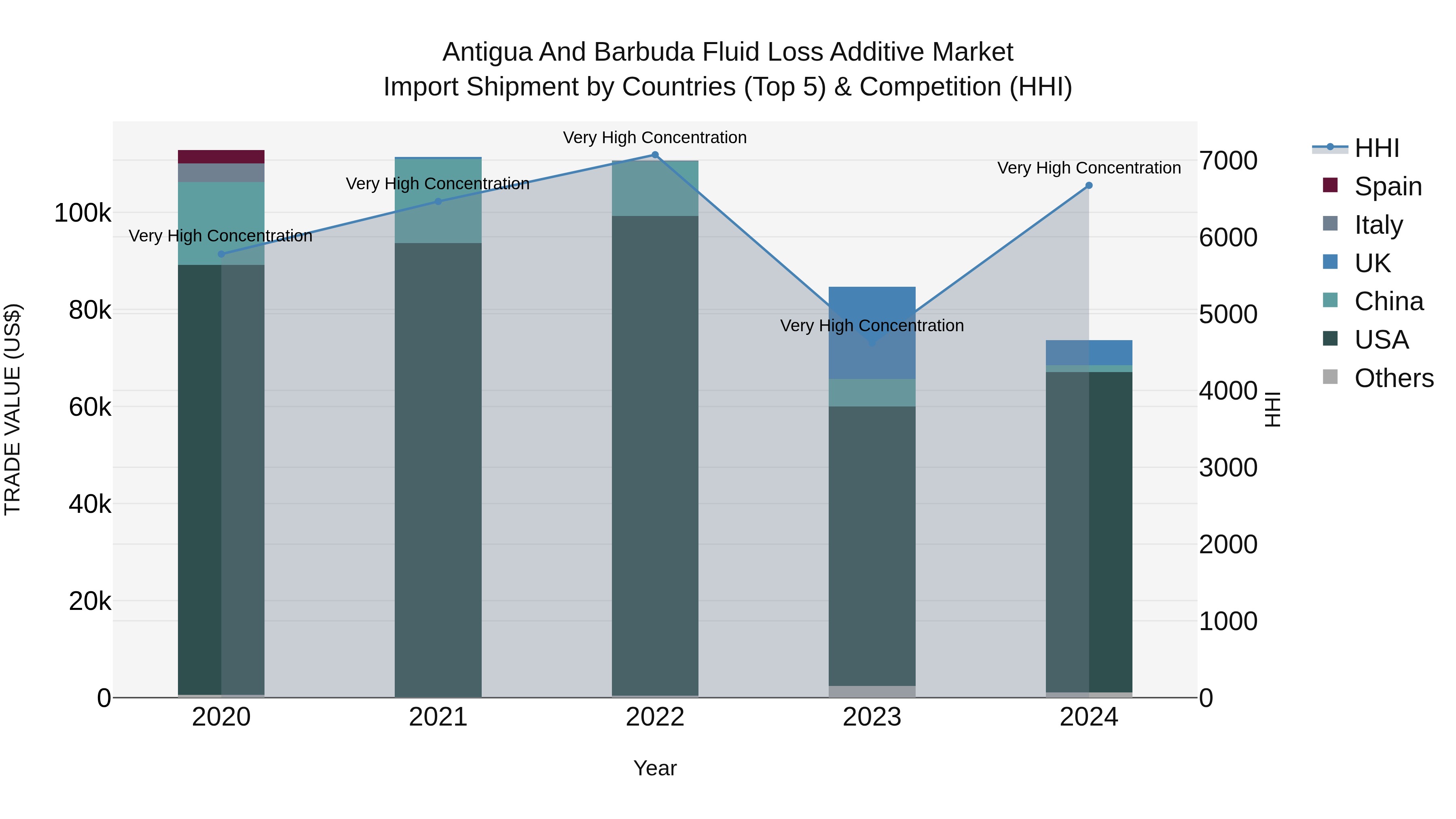Click the China segment of 2023 bar
The width and height of the screenshot is (1456, 819).
point(872,393)
